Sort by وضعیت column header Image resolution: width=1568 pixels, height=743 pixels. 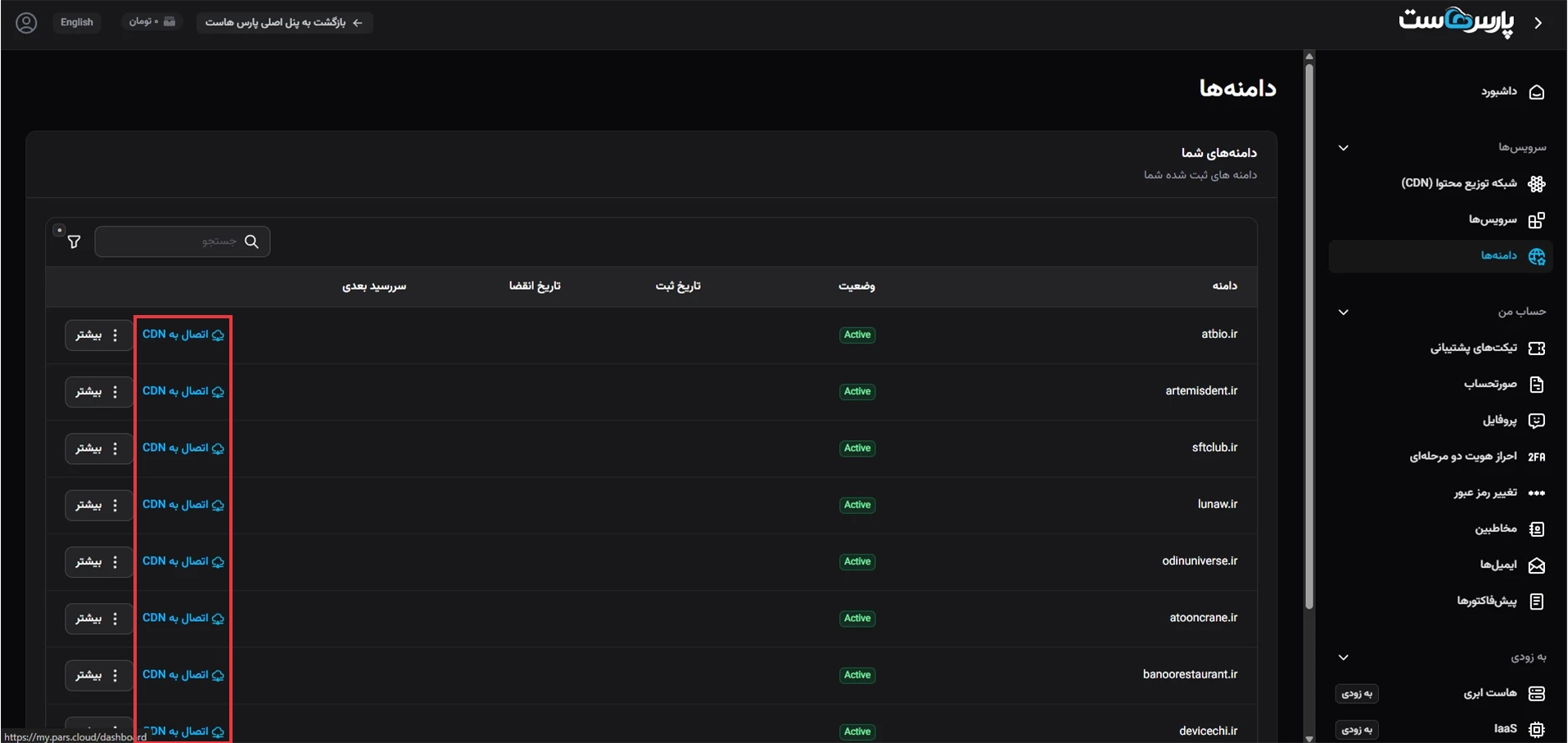856,286
